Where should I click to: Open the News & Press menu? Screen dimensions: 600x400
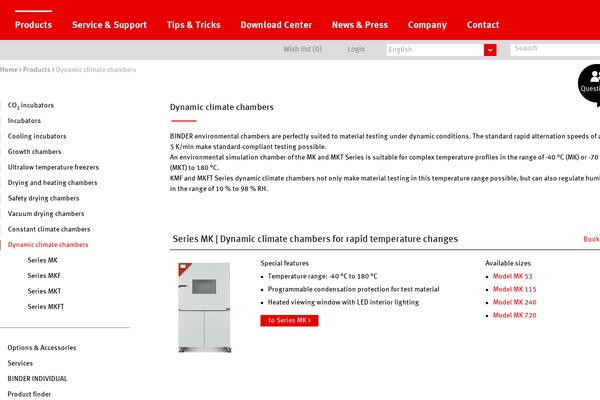point(360,25)
